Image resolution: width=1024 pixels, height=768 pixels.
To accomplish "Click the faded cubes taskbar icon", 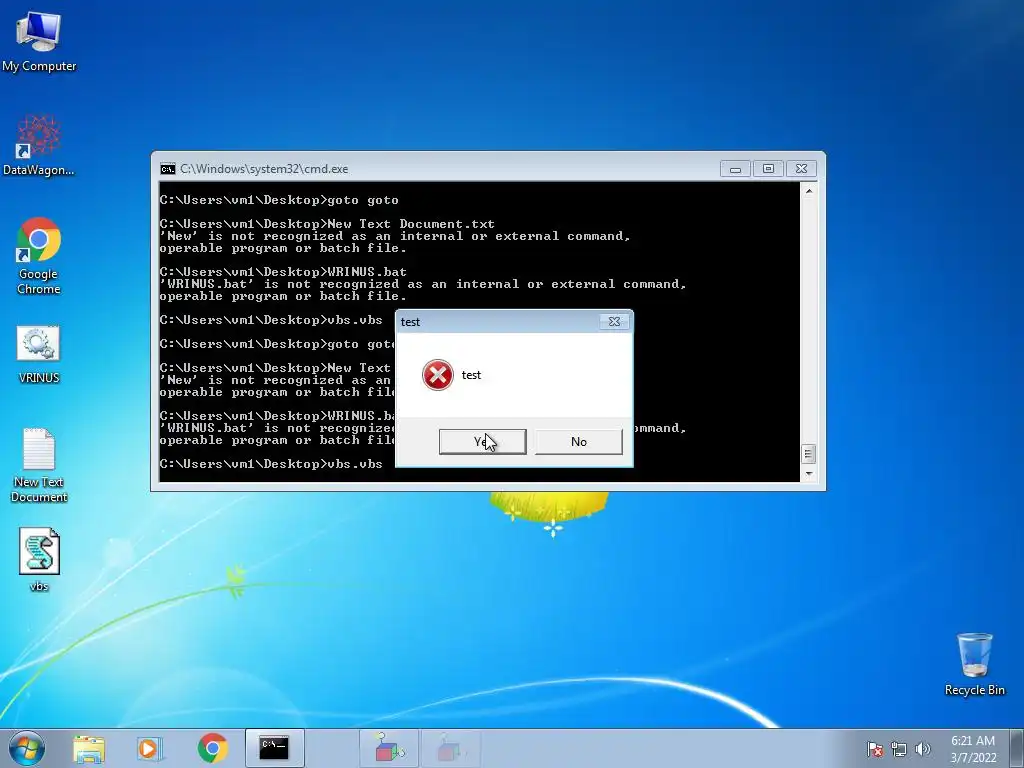I will (x=451, y=748).
